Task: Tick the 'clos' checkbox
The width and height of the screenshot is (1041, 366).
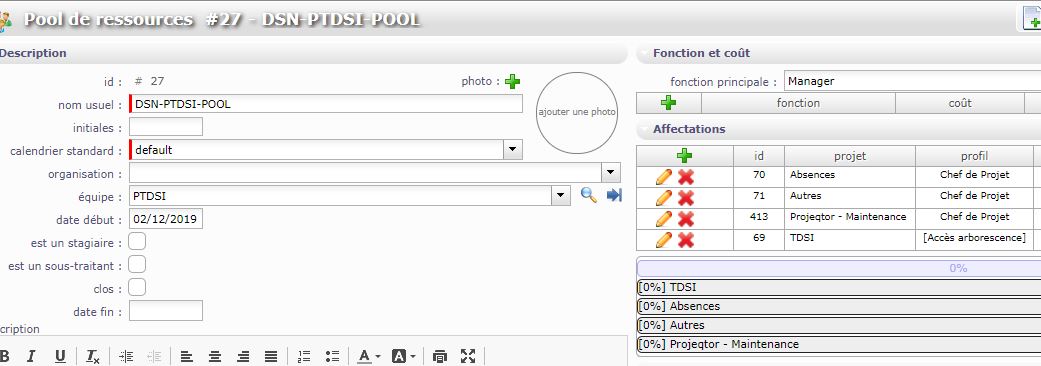Action: 137,288
